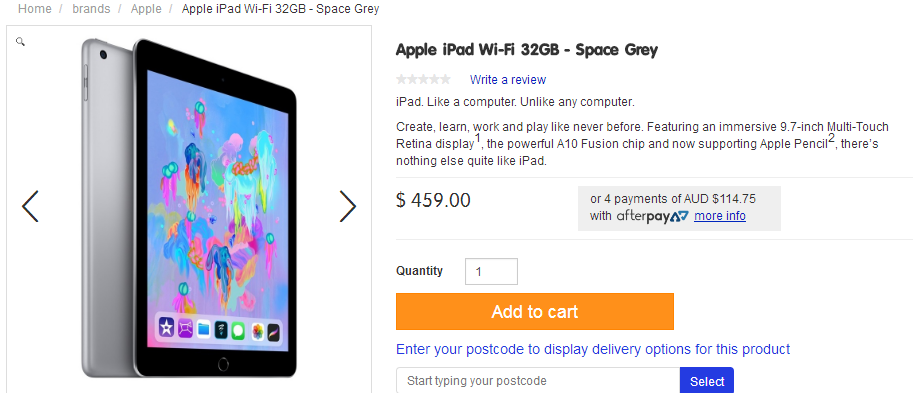913x393 pixels.
Task: Click the postcode delivery options prompt text
Action: pos(593,349)
